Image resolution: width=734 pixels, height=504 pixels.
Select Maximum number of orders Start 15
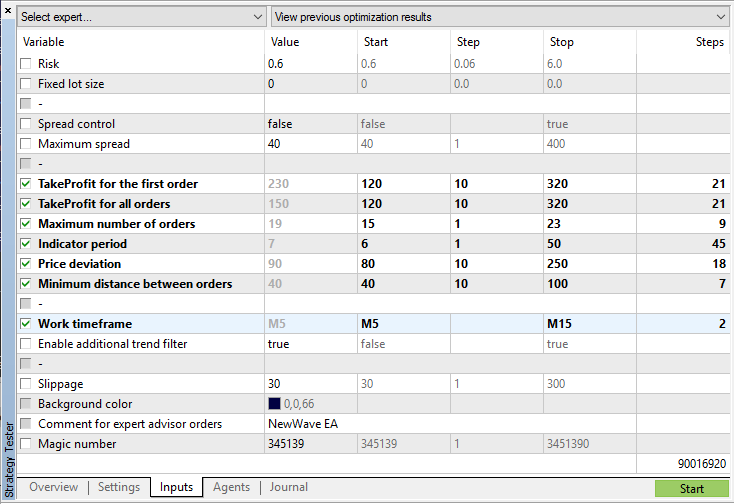404,224
